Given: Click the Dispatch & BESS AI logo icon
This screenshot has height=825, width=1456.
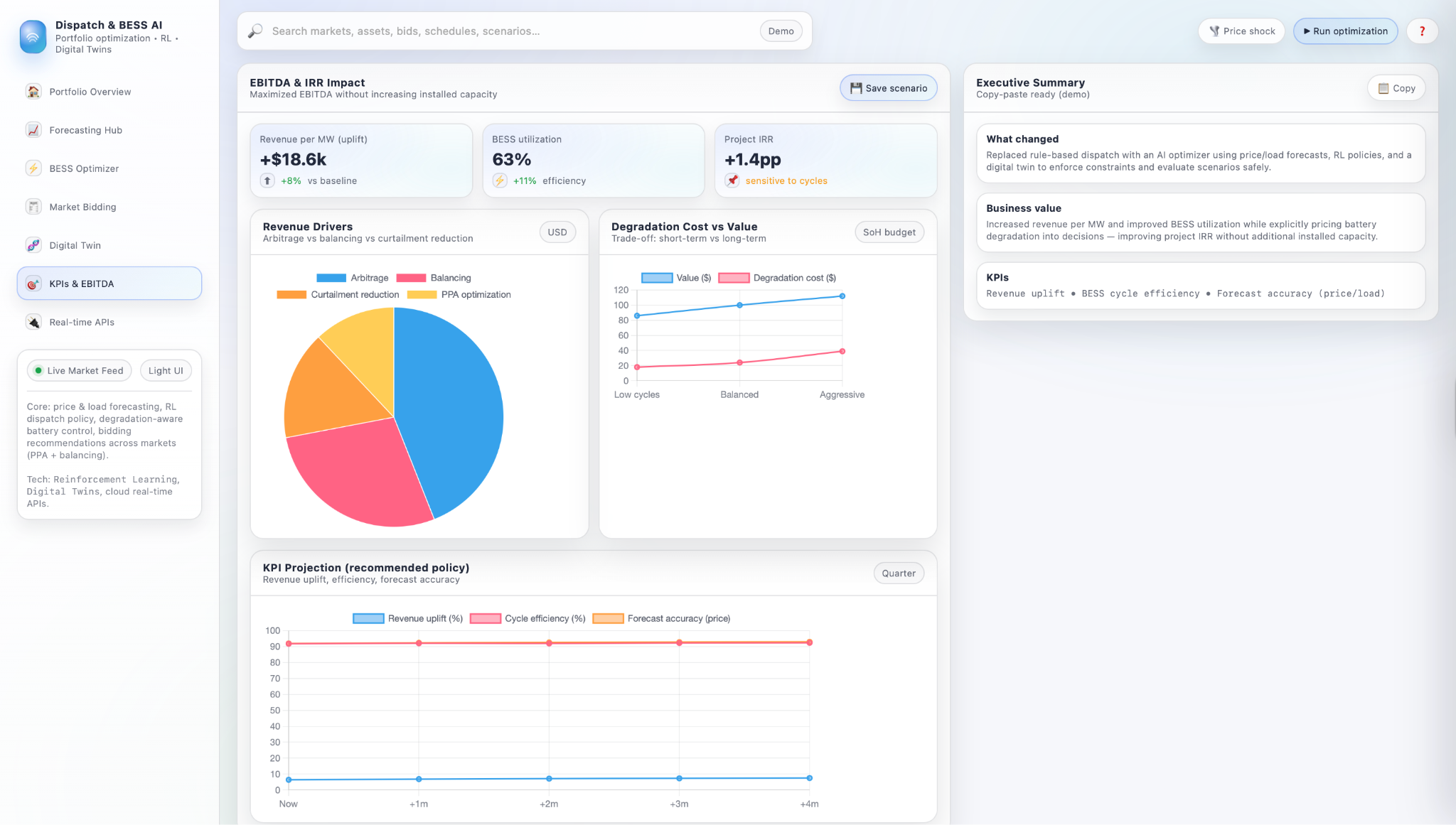Looking at the screenshot, I should [x=33, y=37].
